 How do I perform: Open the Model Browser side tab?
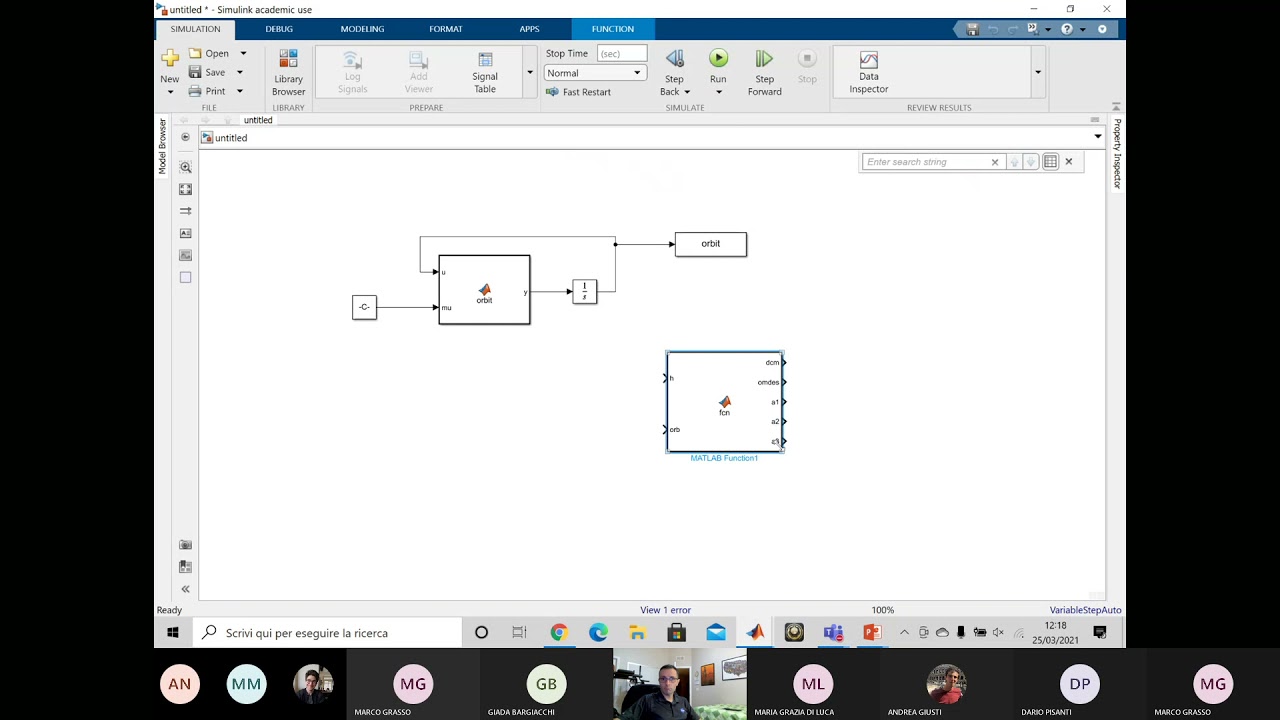pyautogui.click(x=162, y=146)
